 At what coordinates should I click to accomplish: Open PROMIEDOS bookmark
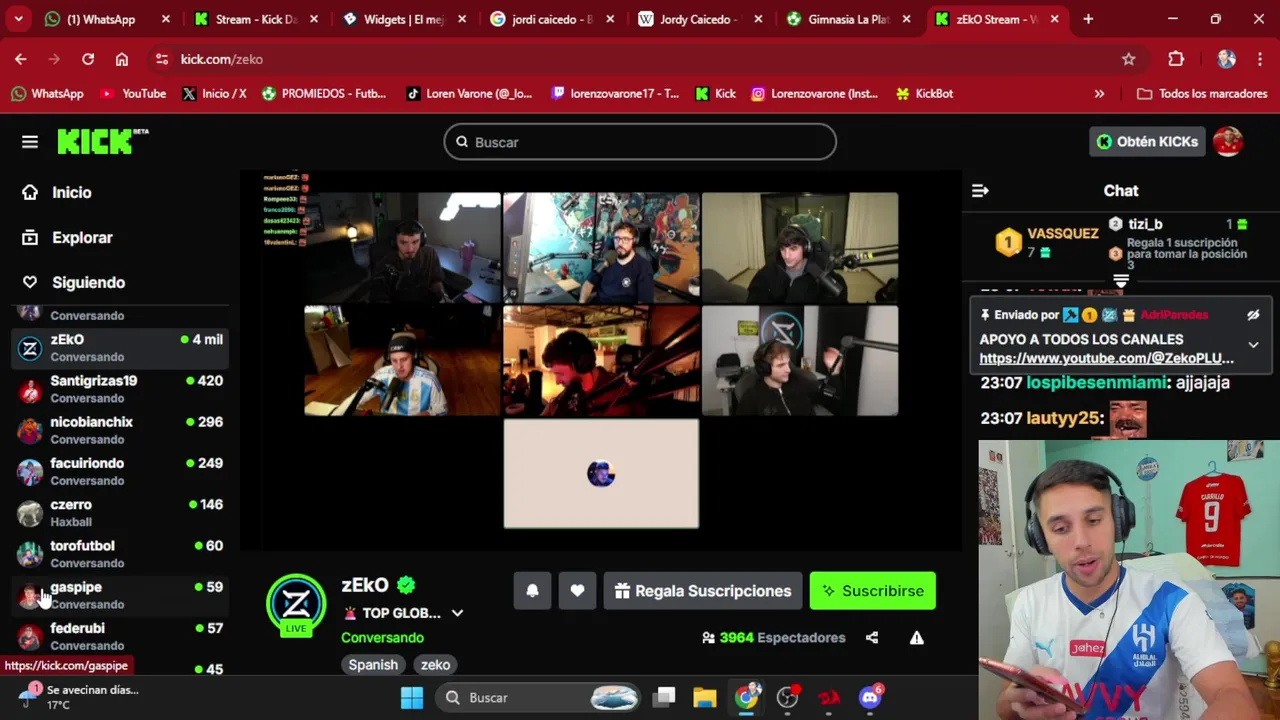pos(324,94)
